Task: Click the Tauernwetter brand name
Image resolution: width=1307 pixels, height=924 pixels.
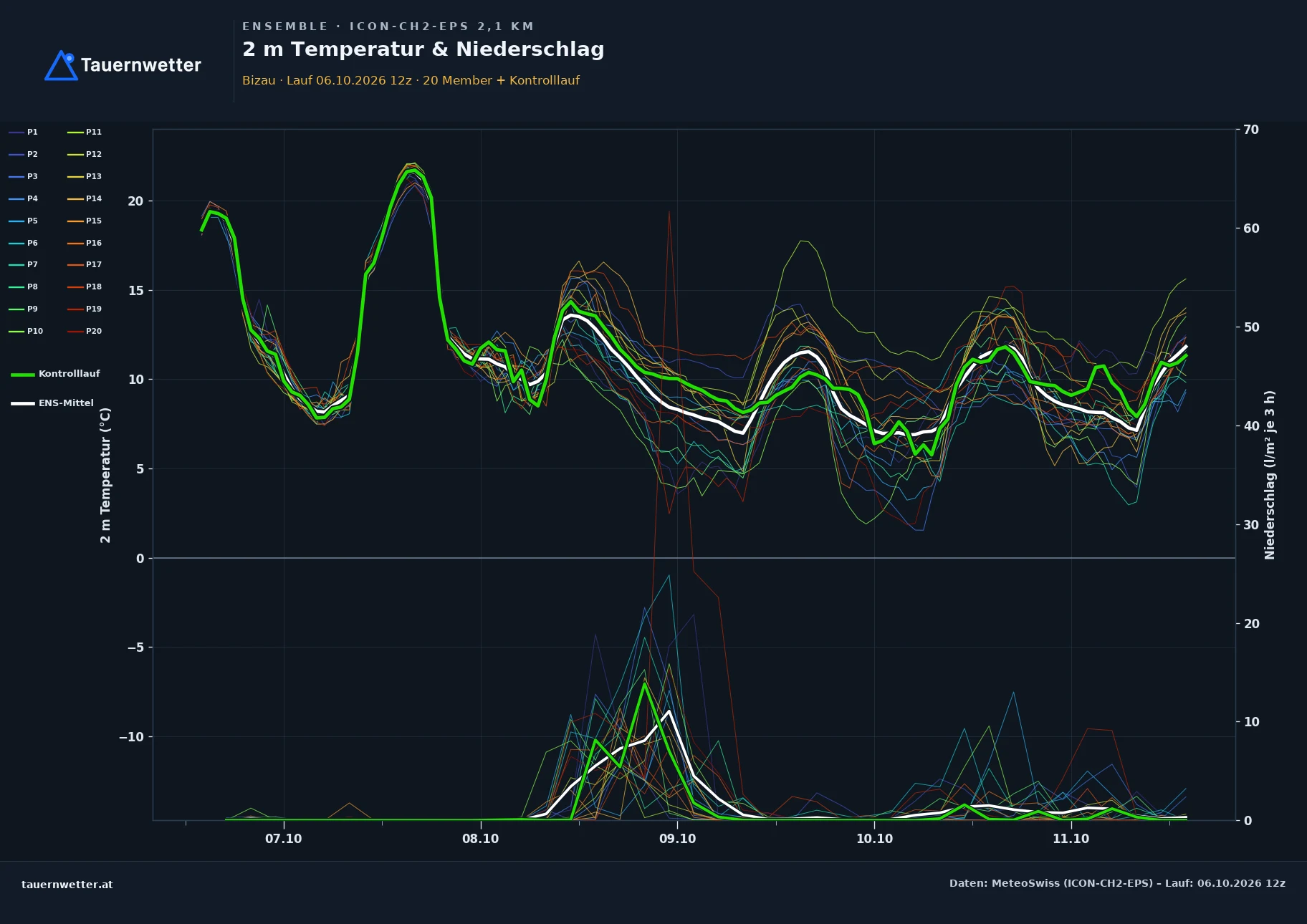Action: click(x=141, y=65)
